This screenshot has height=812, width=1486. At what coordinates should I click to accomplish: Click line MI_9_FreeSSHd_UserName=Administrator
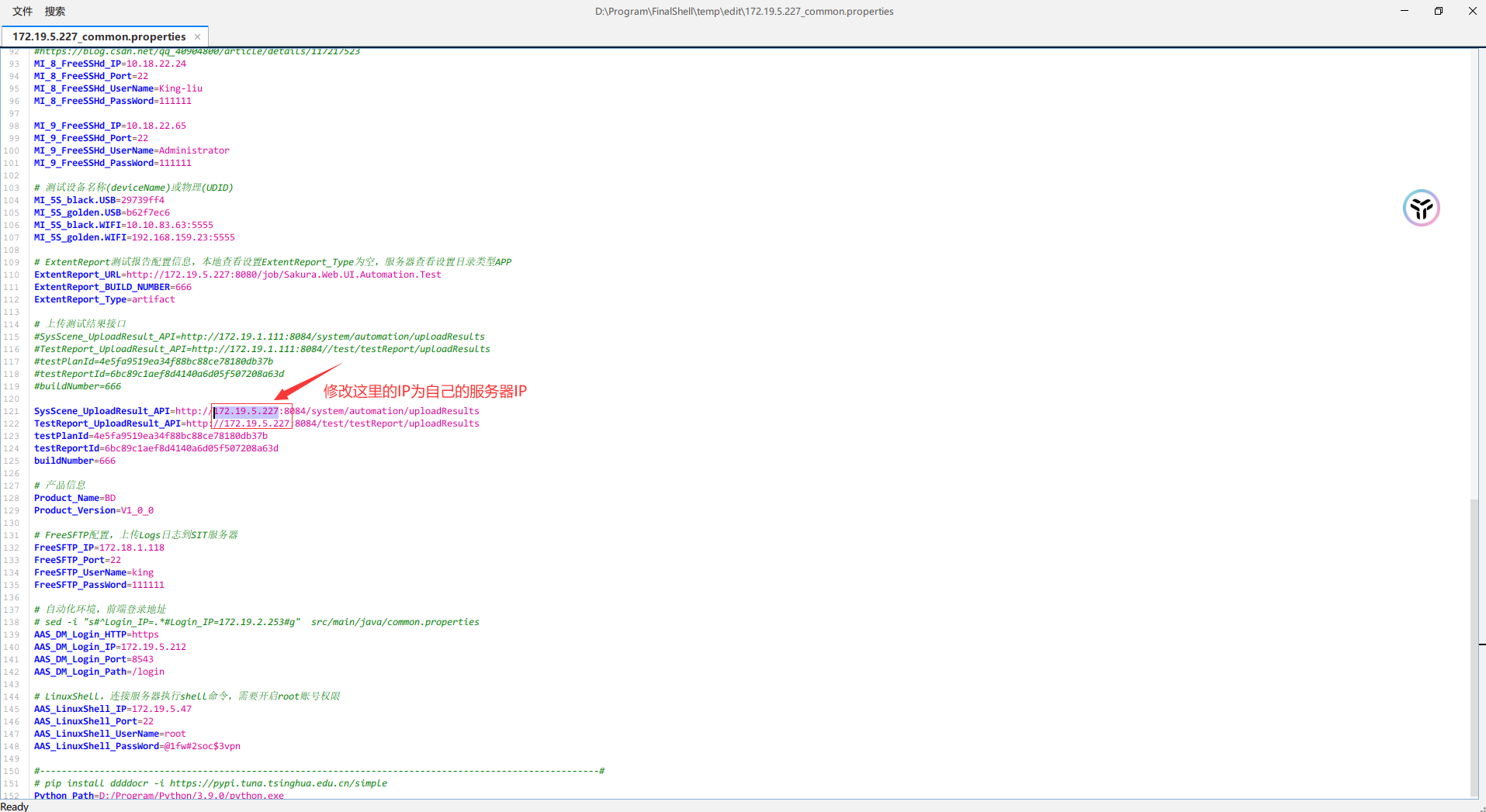coord(132,150)
